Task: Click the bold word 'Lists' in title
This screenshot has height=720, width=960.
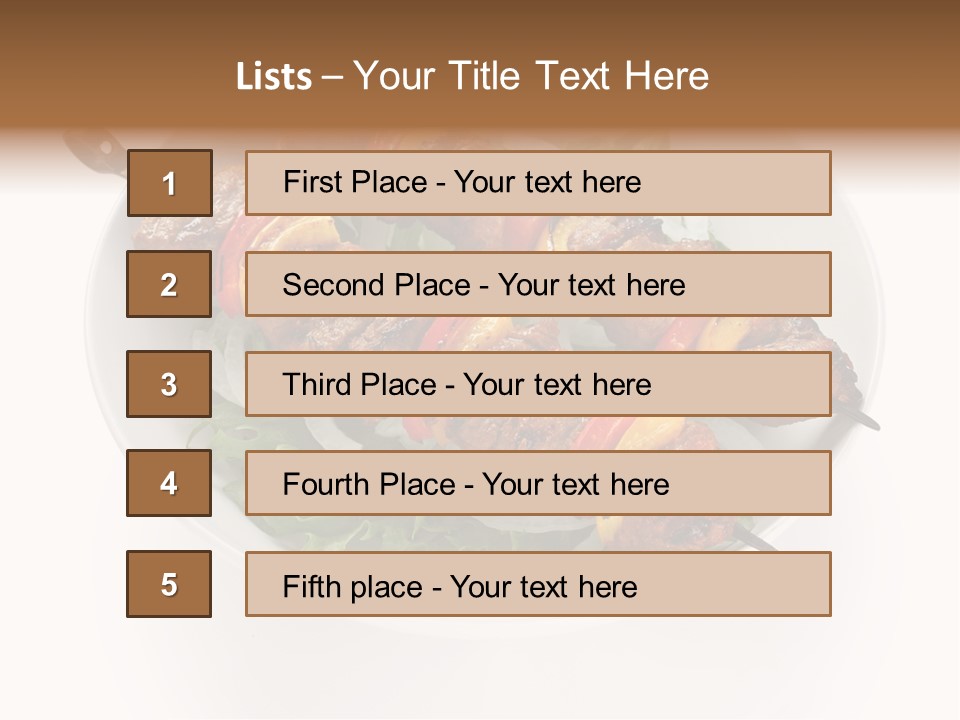Action: pos(273,76)
